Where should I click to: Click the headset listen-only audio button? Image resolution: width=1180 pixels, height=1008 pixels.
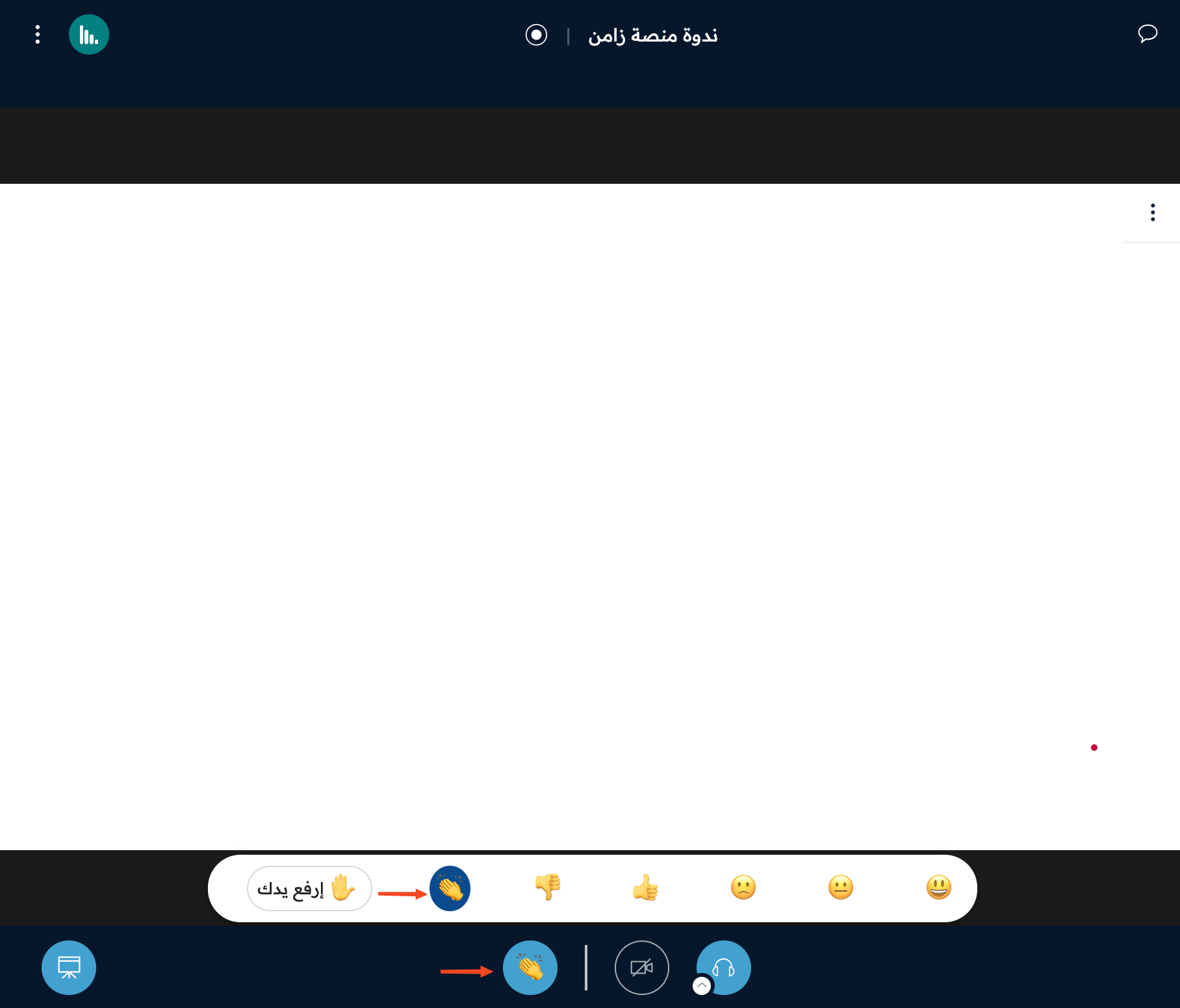click(724, 968)
